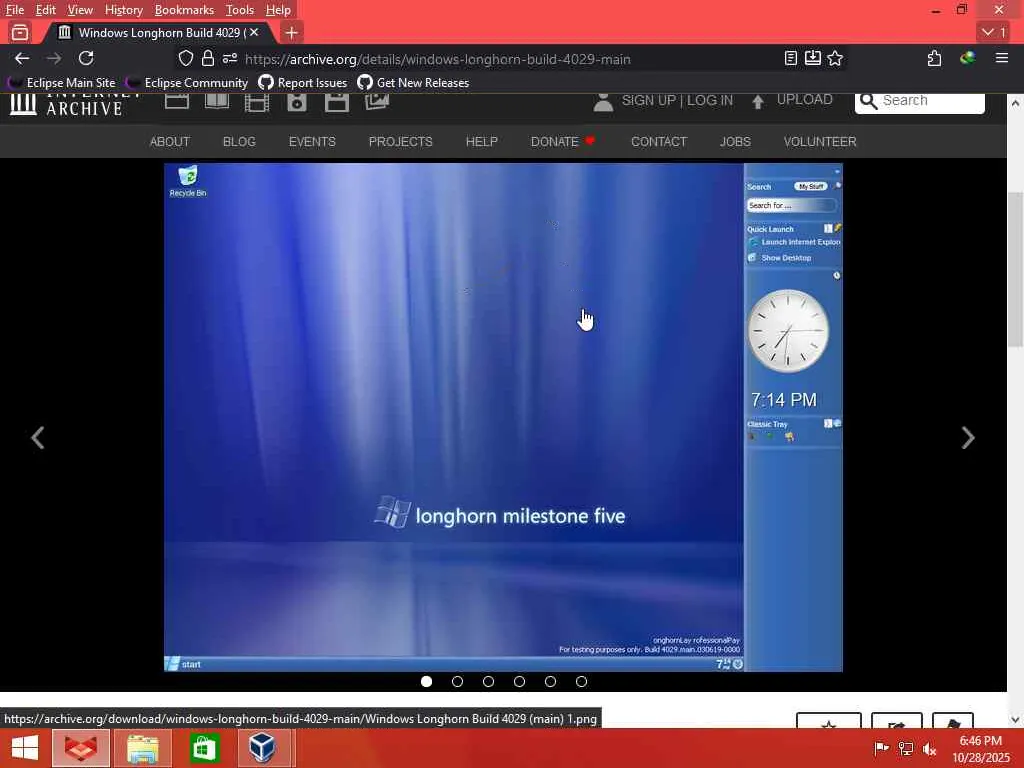Click the Longhorn desktop screenshot image

click(x=504, y=417)
